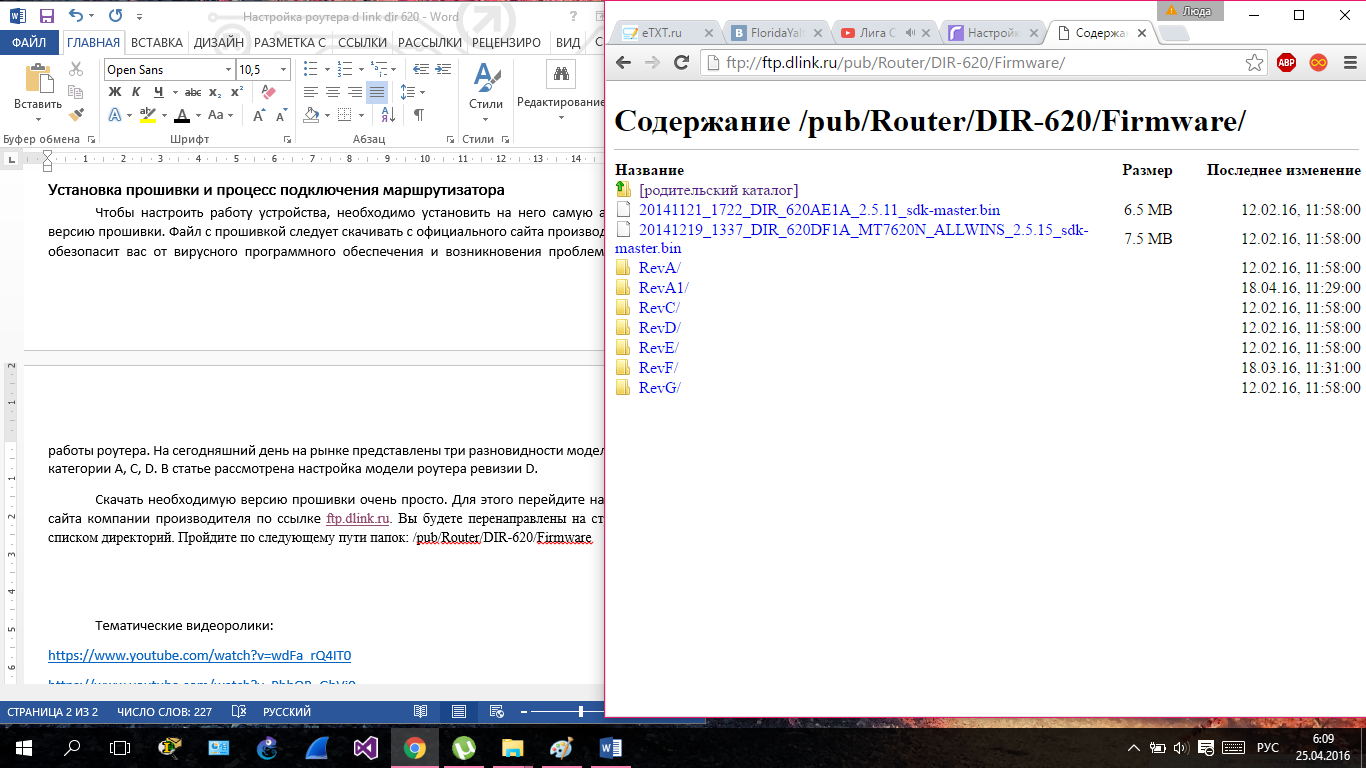Screen dimensions: 1366x768
Task: Open the RevA1/ folder link
Action: [663, 288]
